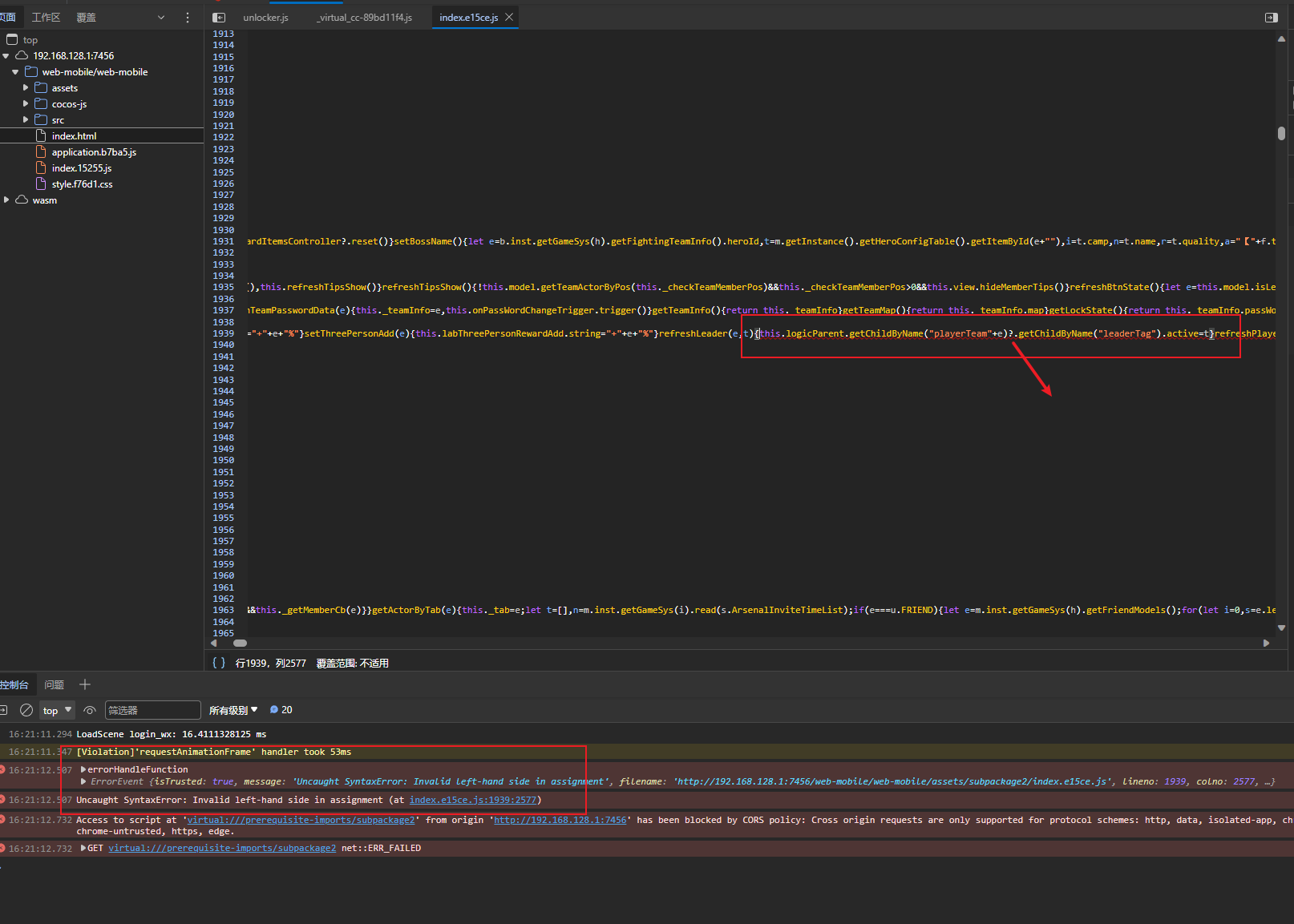Click the folder icon of web-mobile/web-mobile

[x=31, y=71]
